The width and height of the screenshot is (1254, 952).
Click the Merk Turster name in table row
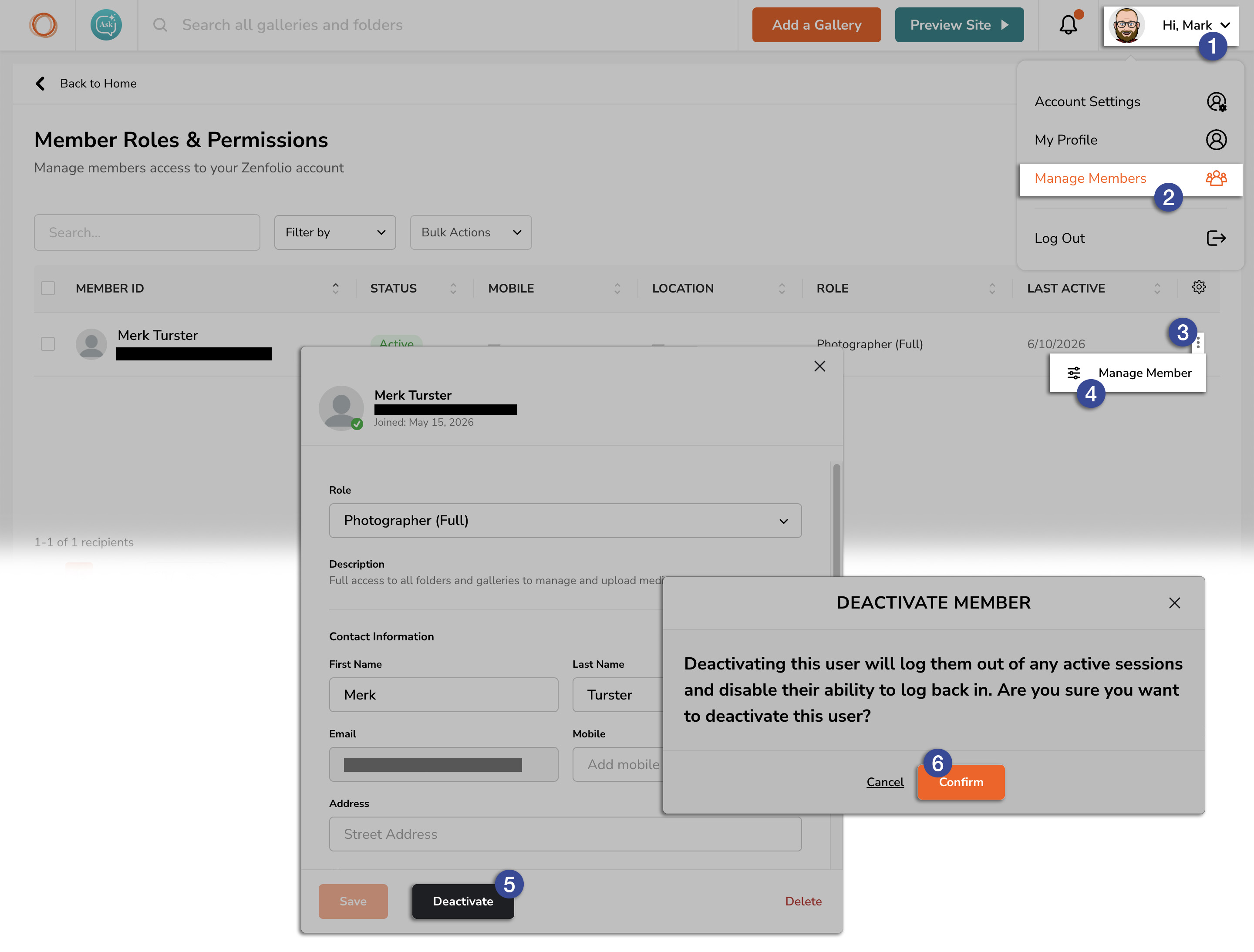[x=158, y=336]
